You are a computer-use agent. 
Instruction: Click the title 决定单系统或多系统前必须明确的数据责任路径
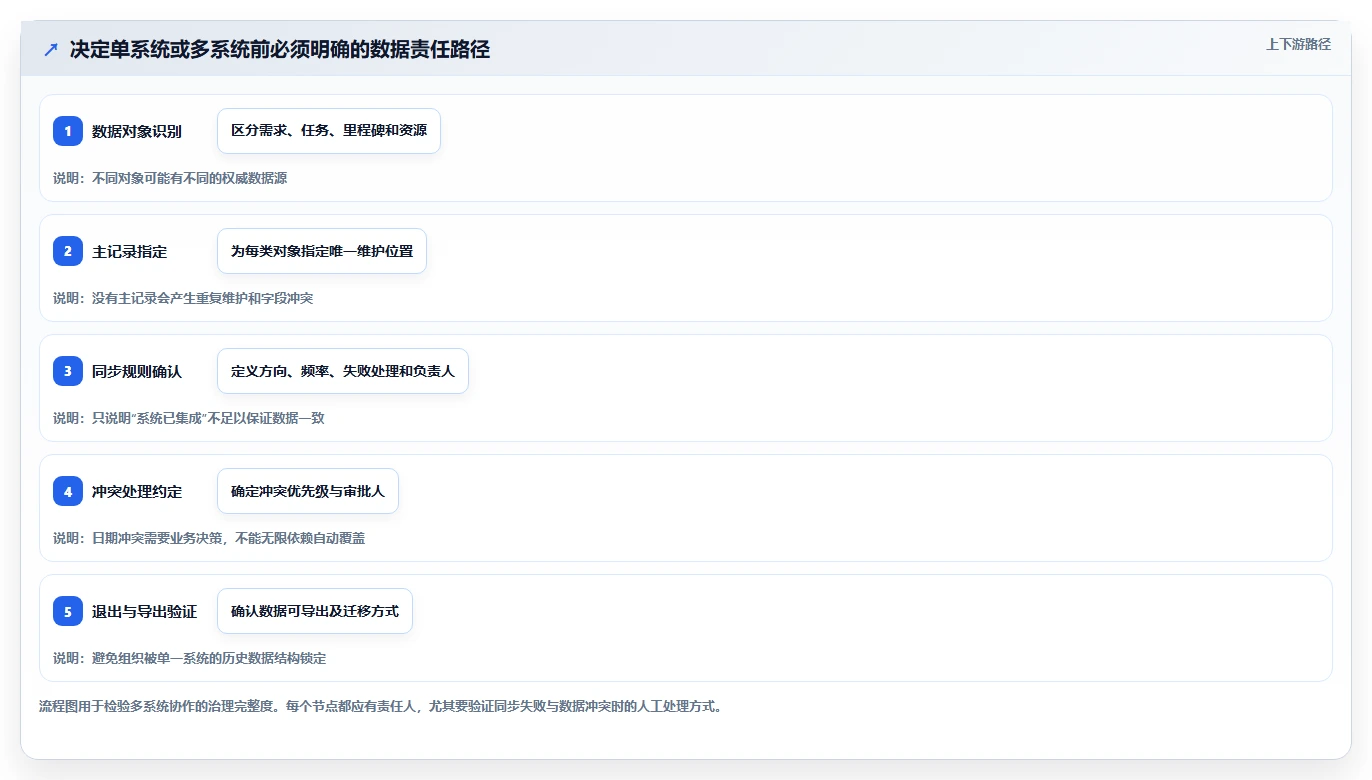click(280, 50)
